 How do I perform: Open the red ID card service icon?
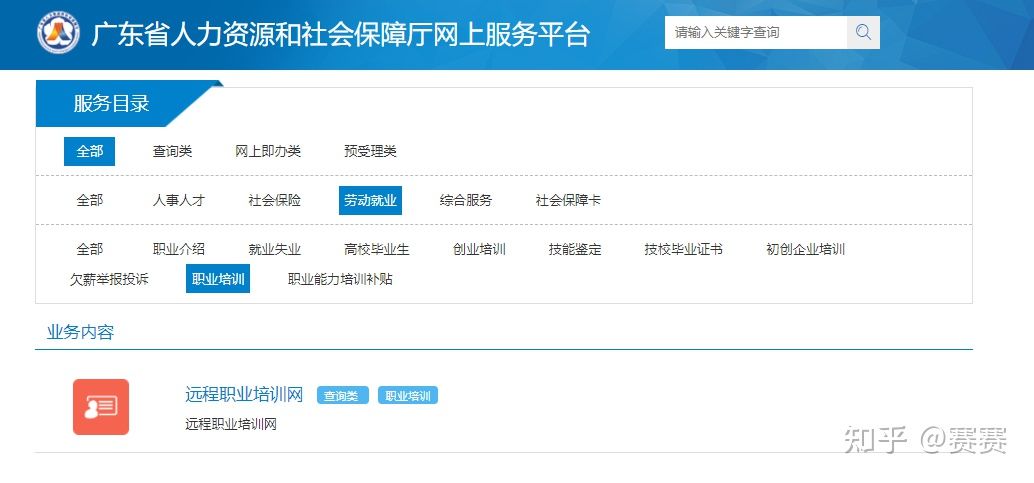pos(101,406)
